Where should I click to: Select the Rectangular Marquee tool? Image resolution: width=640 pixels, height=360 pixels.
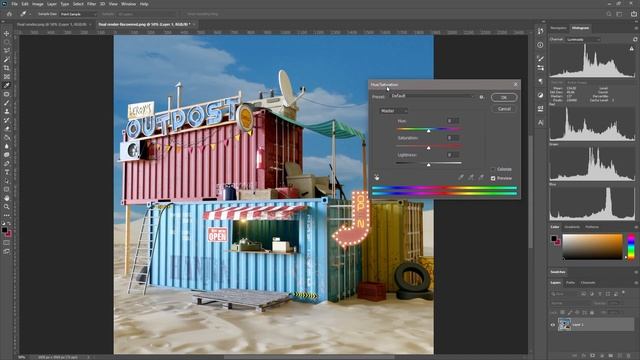(x=7, y=42)
